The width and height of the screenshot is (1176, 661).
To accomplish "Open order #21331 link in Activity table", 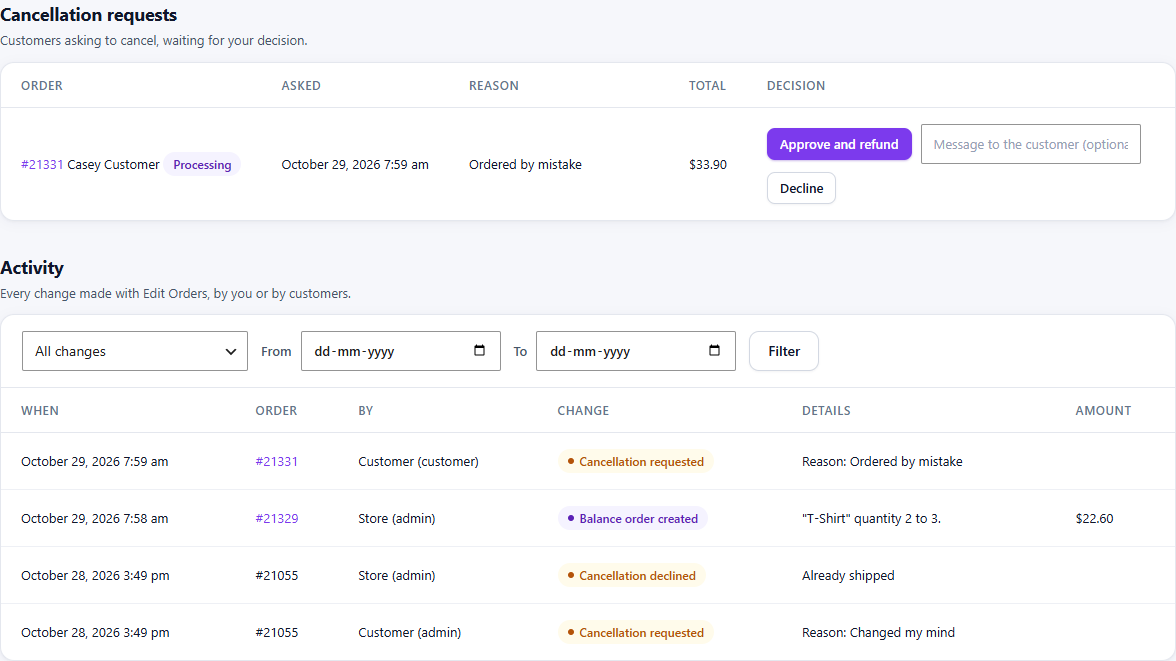I will [x=277, y=461].
